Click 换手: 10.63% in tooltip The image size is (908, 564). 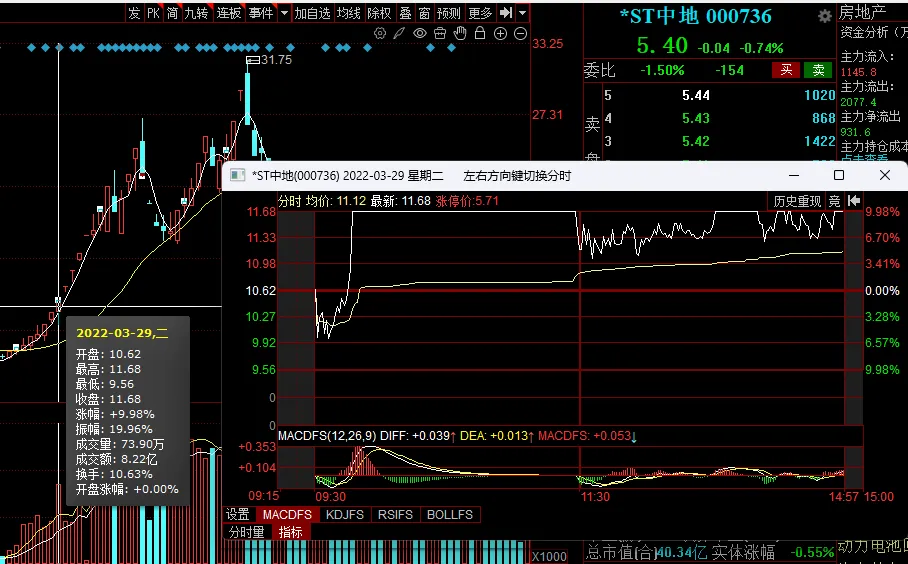114,474
